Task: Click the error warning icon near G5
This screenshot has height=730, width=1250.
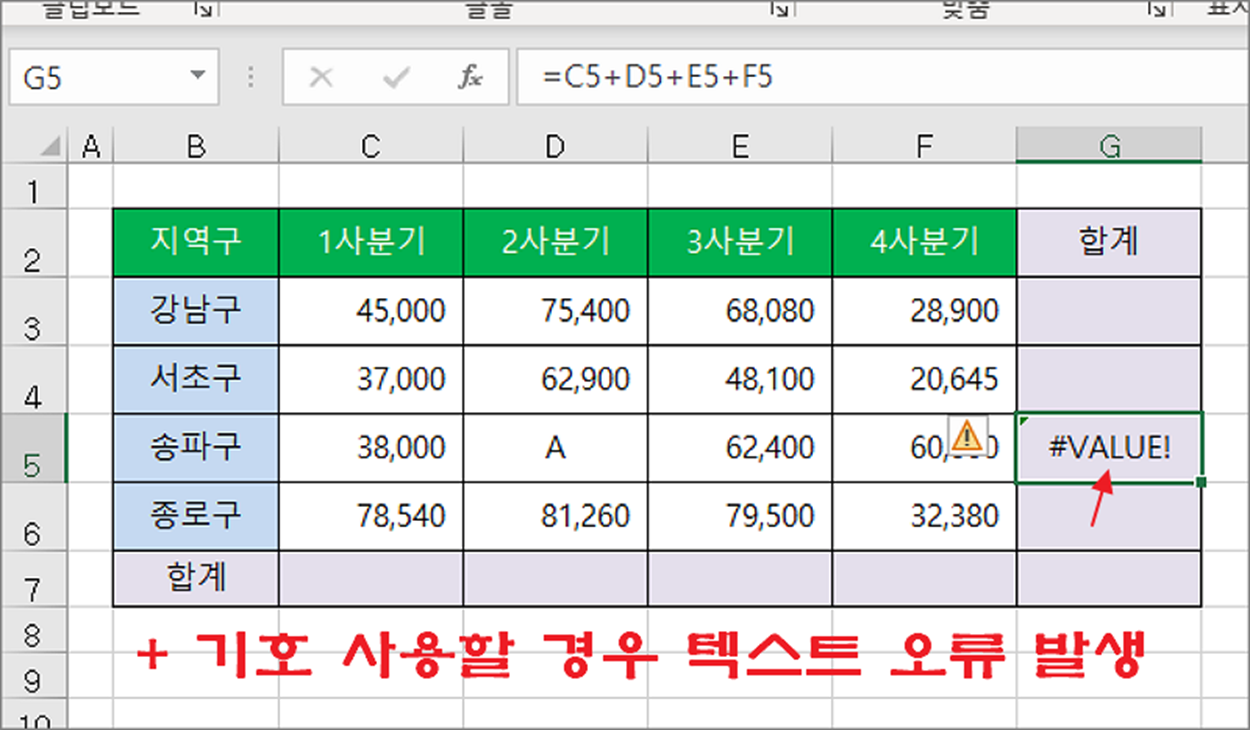Action: [967, 434]
